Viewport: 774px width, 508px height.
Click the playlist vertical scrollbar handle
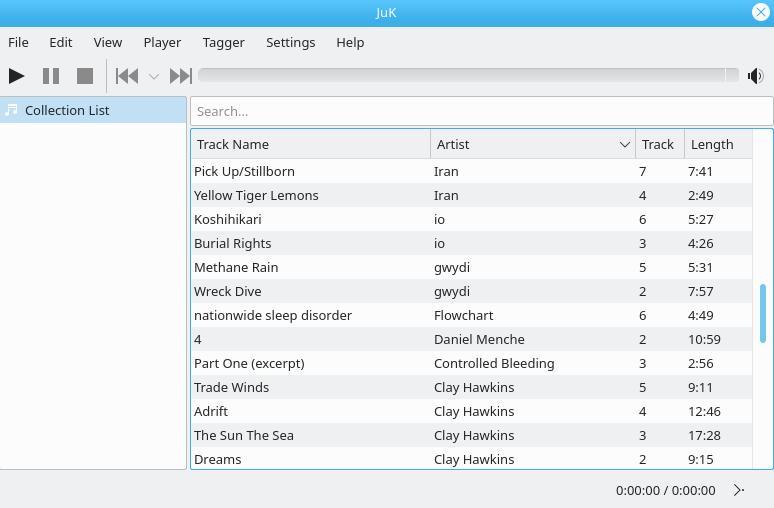(763, 313)
